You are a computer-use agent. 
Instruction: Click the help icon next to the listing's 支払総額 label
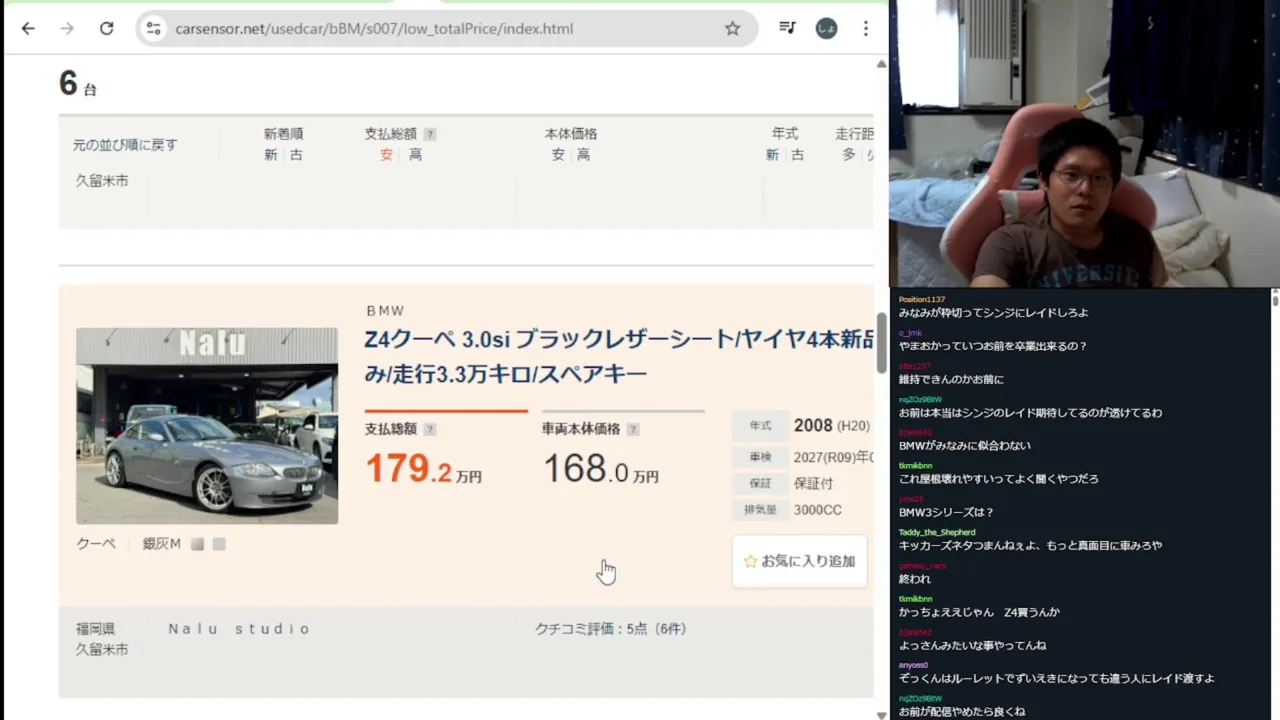[x=430, y=429]
